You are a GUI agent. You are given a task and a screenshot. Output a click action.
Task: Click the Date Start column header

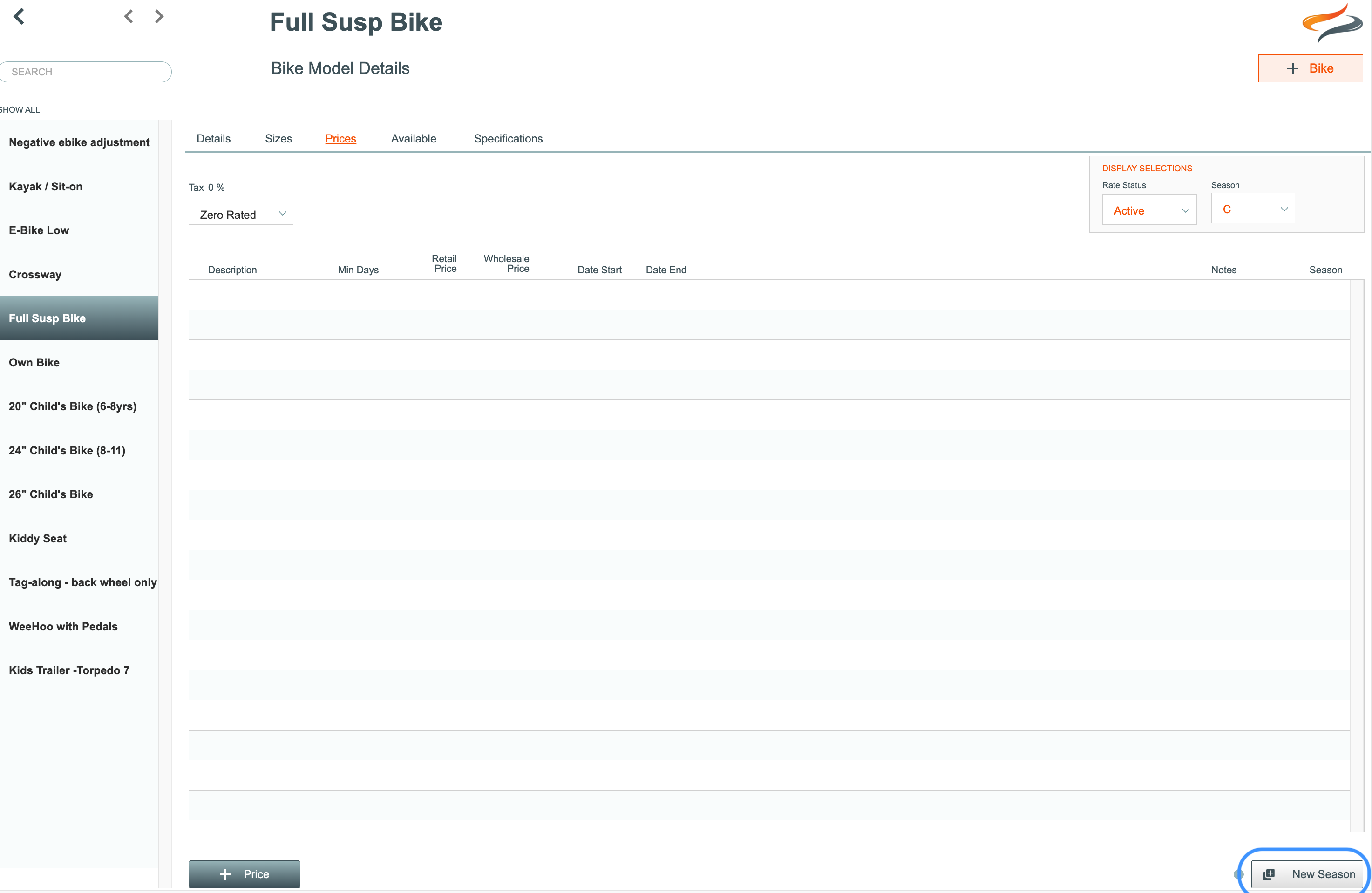coord(599,270)
